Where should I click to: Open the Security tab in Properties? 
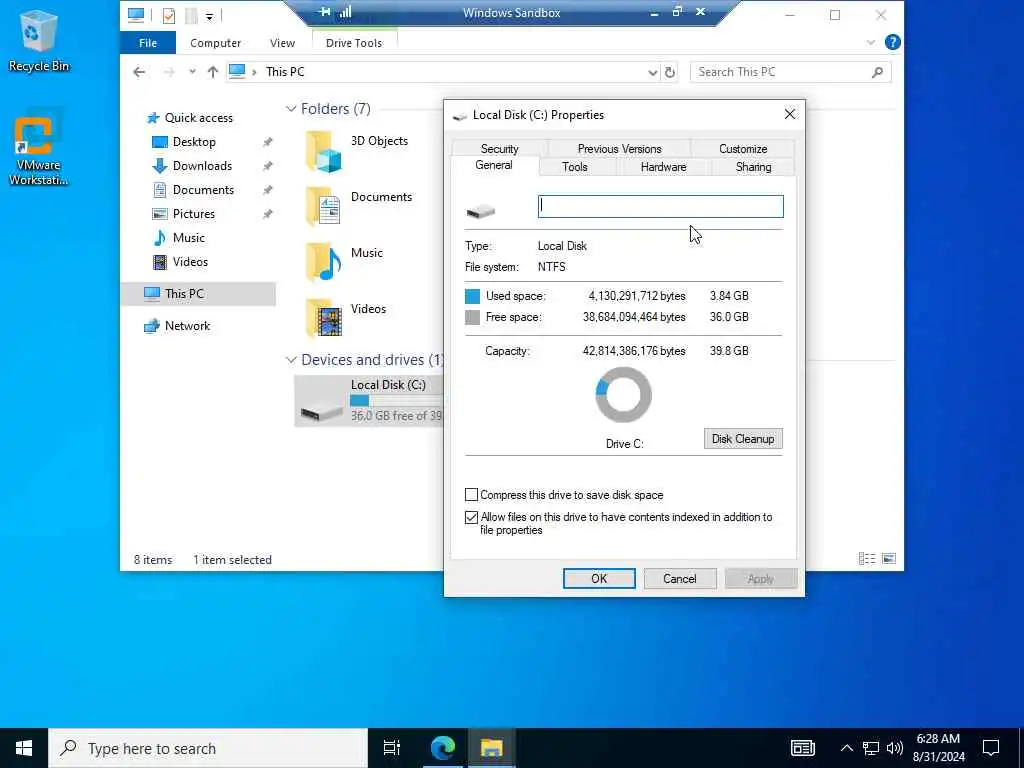click(x=500, y=149)
